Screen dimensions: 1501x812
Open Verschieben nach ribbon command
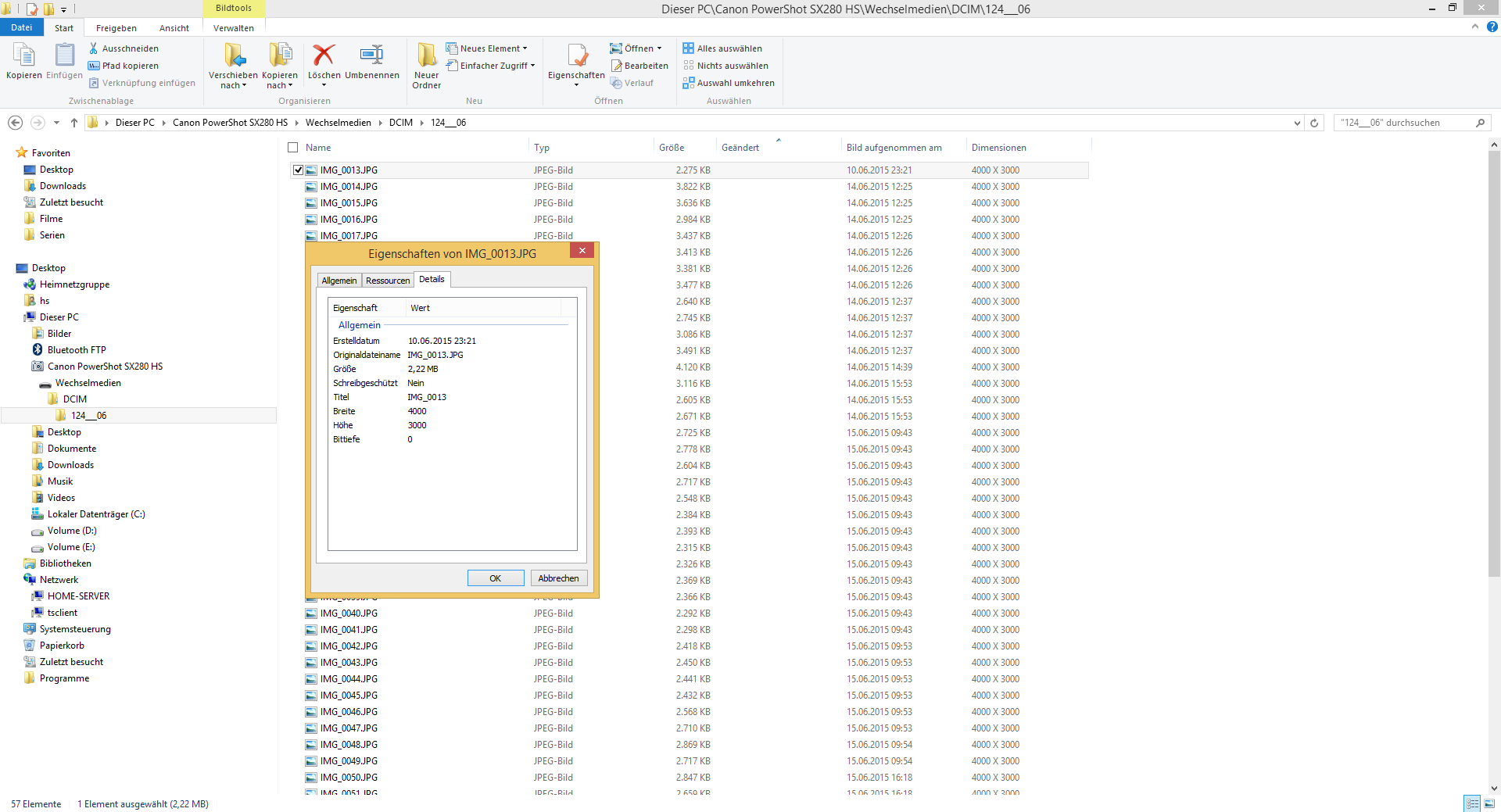[233, 65]
